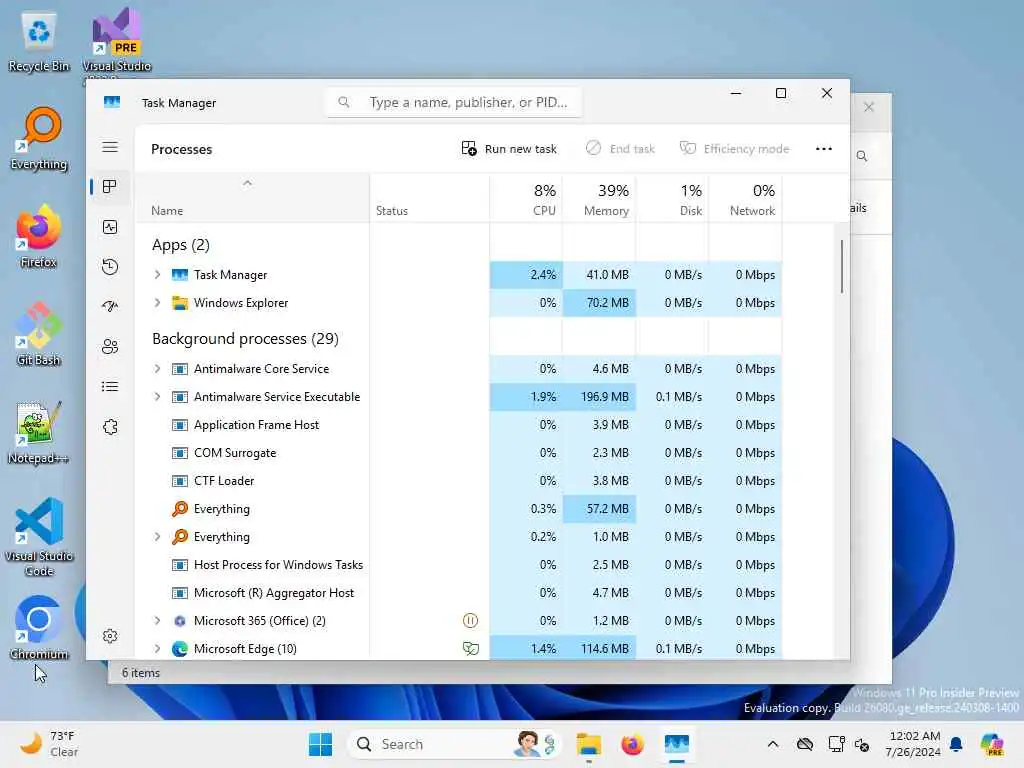1024x768 pixels.
Task: Click the Windows Explorer folder icon in list
Action: coord(180,303)
